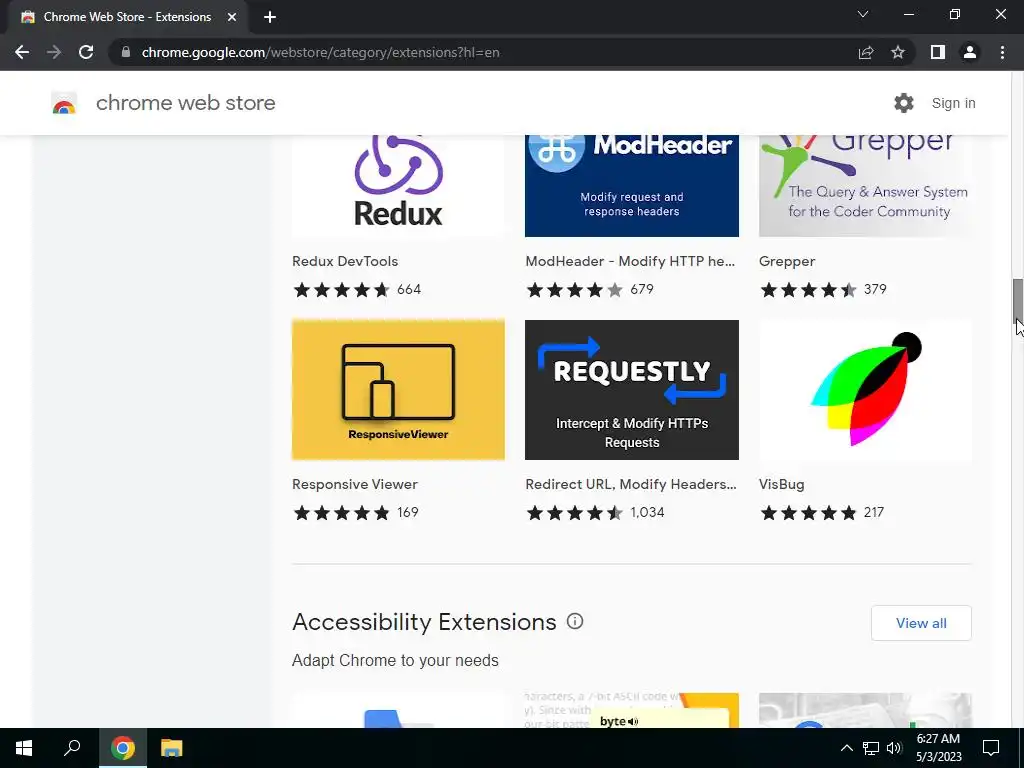
Task: Close the Chrome Web Store tab
Action: pos(232,17)
